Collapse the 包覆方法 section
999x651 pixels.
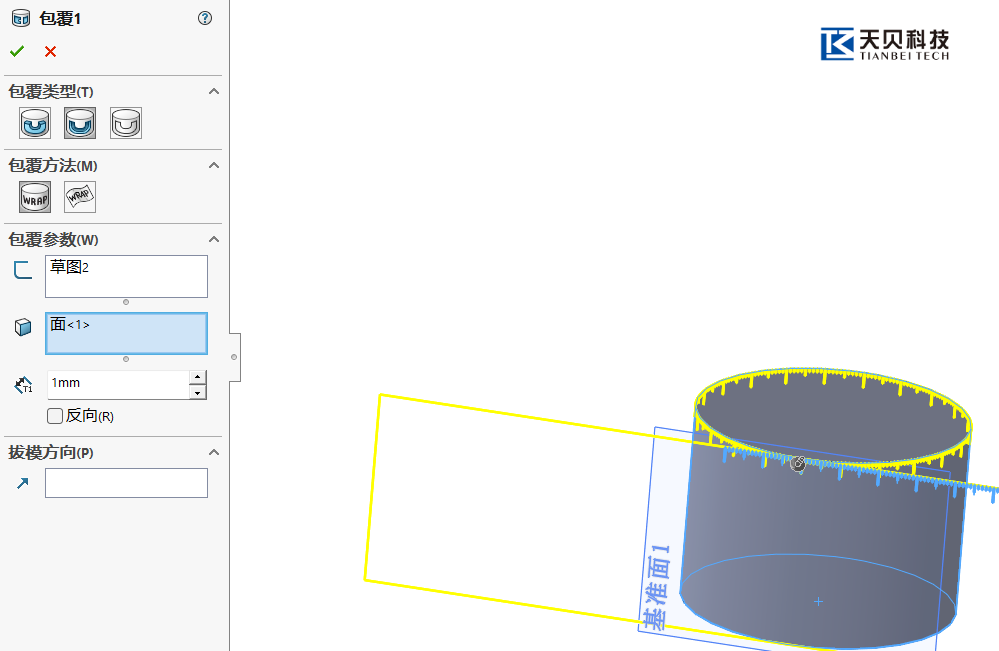coord(213,166)
